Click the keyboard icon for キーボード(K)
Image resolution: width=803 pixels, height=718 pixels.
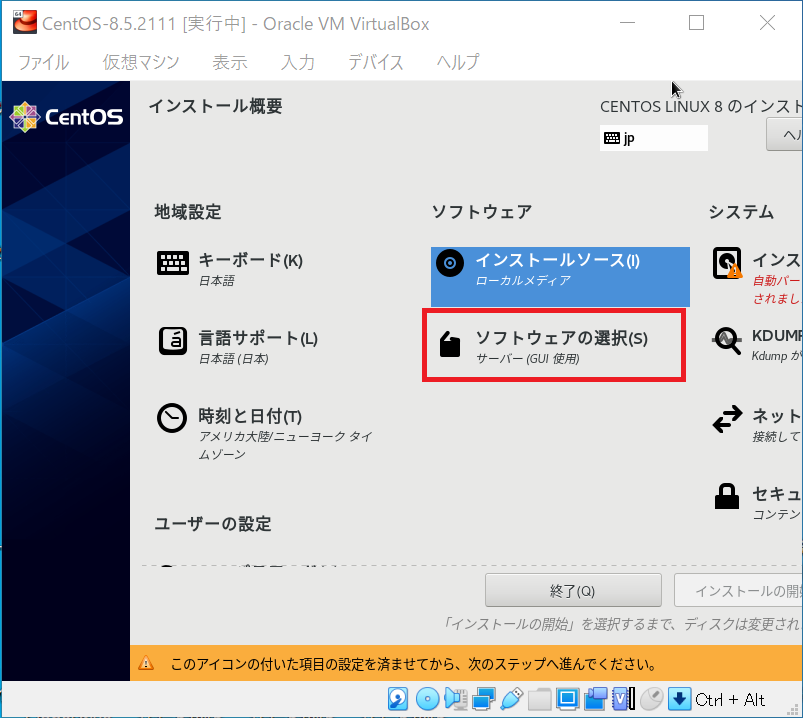click(x=173, y=263)
